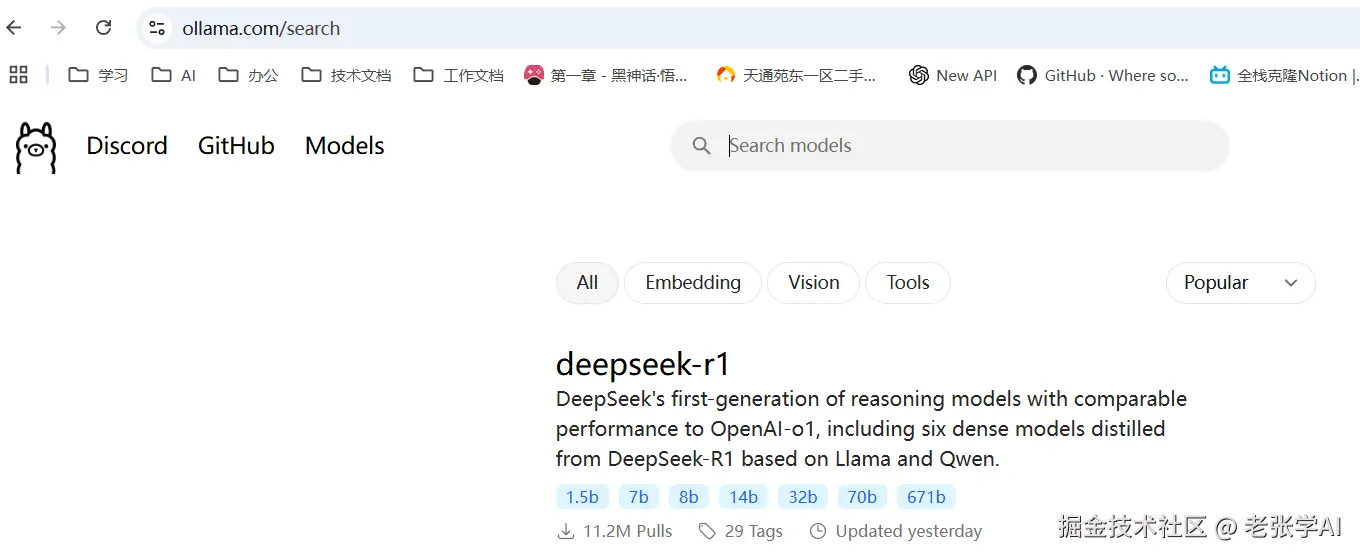The width and height of the screenshot is (1360, 558).
Task: Open the New API bookmark
Action: pos(953,75)
